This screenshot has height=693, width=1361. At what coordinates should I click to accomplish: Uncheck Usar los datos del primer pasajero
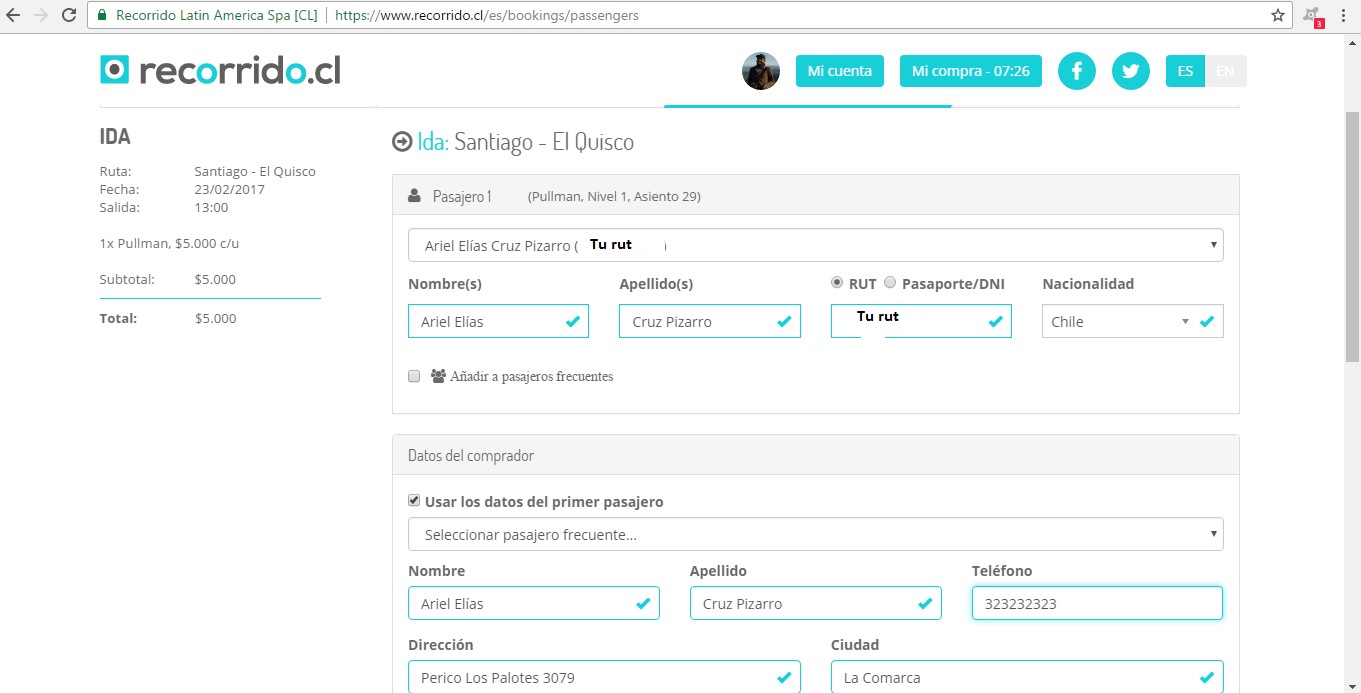tap(414, 501)
